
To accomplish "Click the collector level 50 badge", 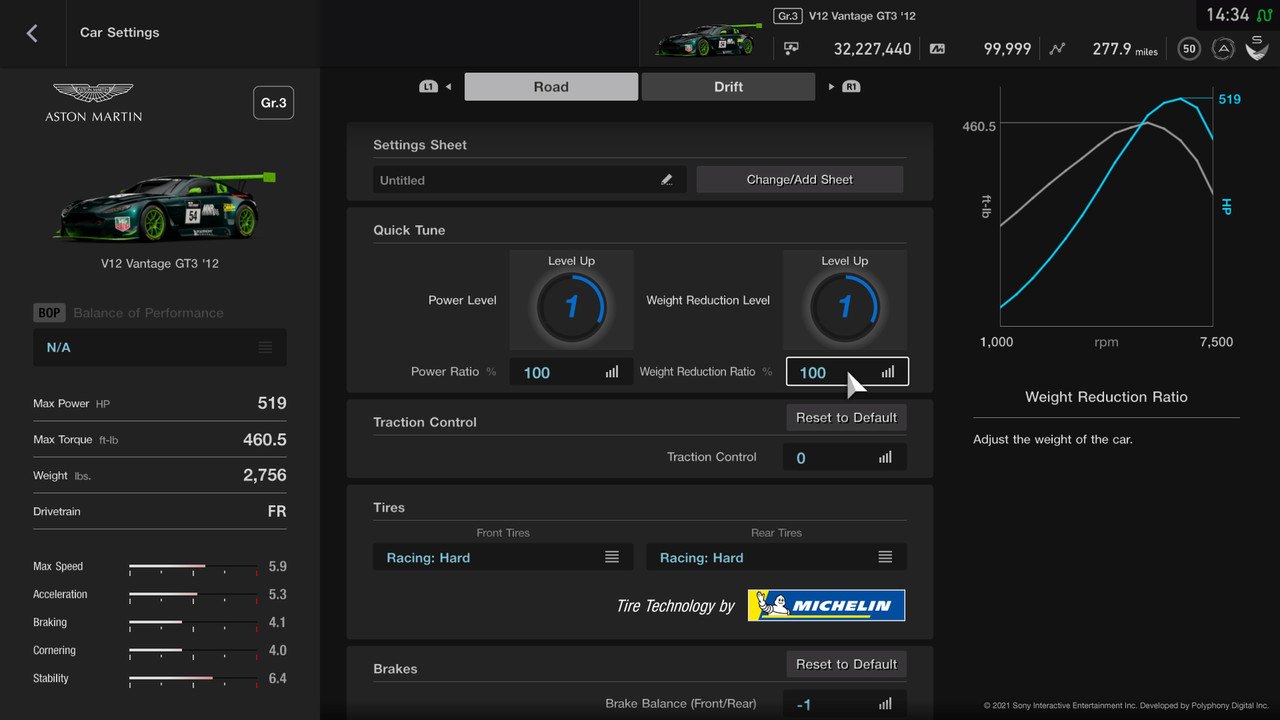I will click(x=1189, y=48).
